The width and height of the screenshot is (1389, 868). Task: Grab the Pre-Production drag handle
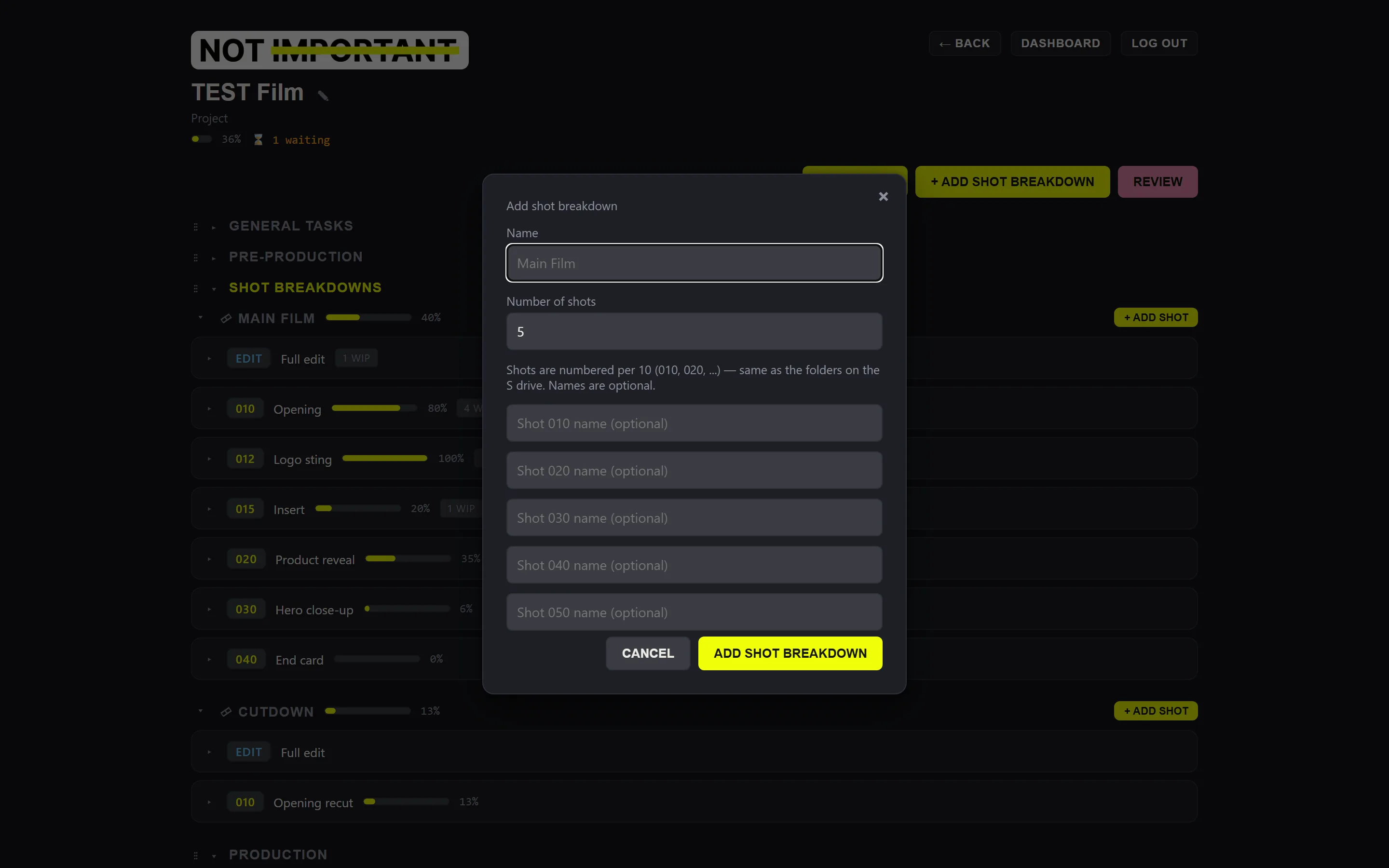coord(196,258)
